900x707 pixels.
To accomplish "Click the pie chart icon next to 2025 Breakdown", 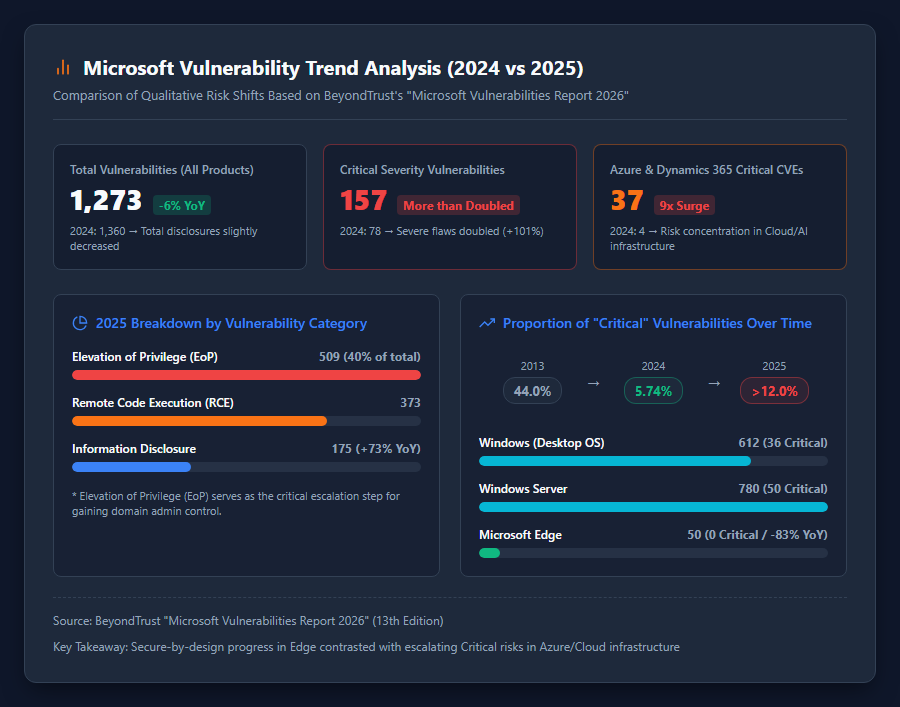I will coord(80,323).
